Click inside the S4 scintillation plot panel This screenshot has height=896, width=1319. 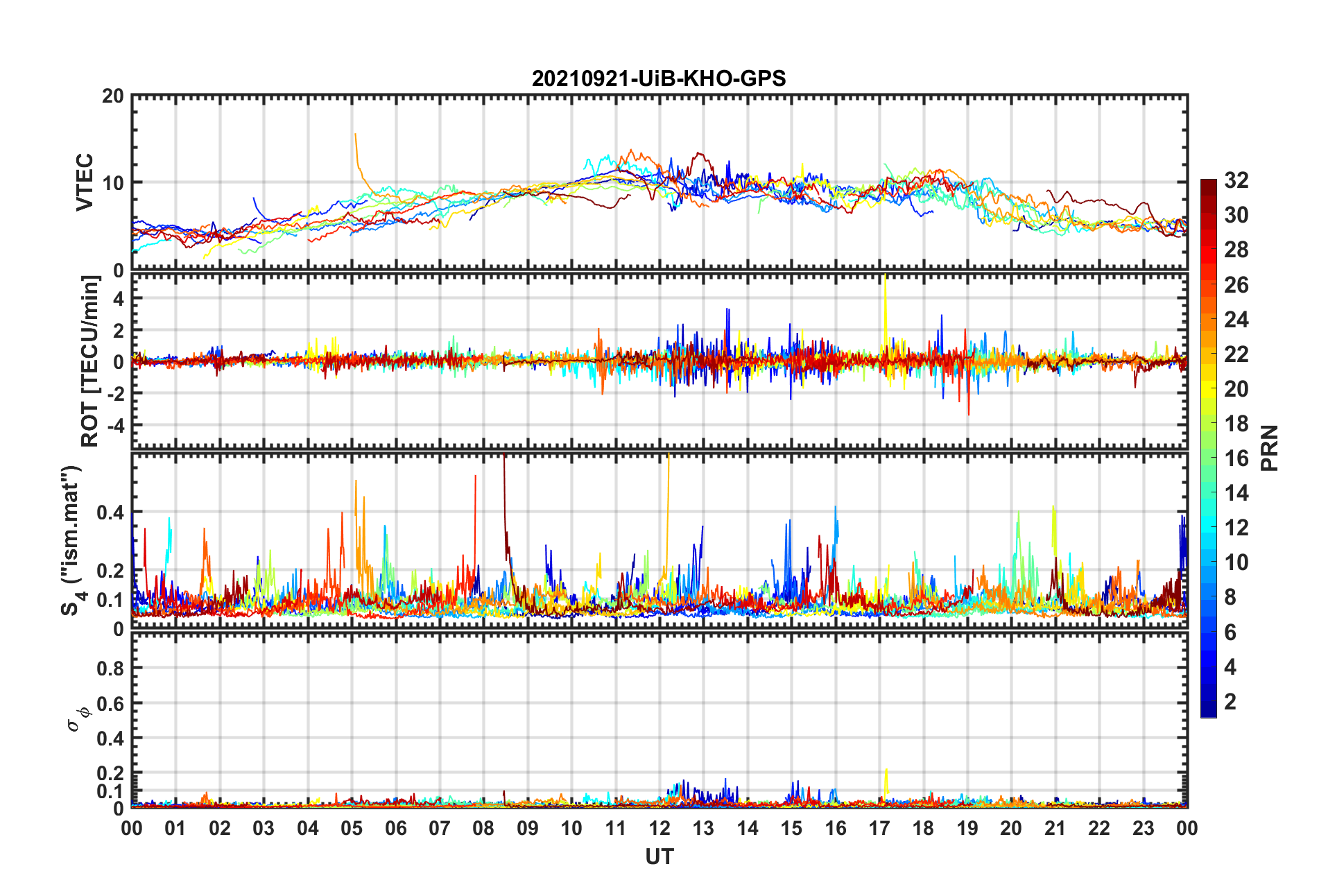(659, 541)
